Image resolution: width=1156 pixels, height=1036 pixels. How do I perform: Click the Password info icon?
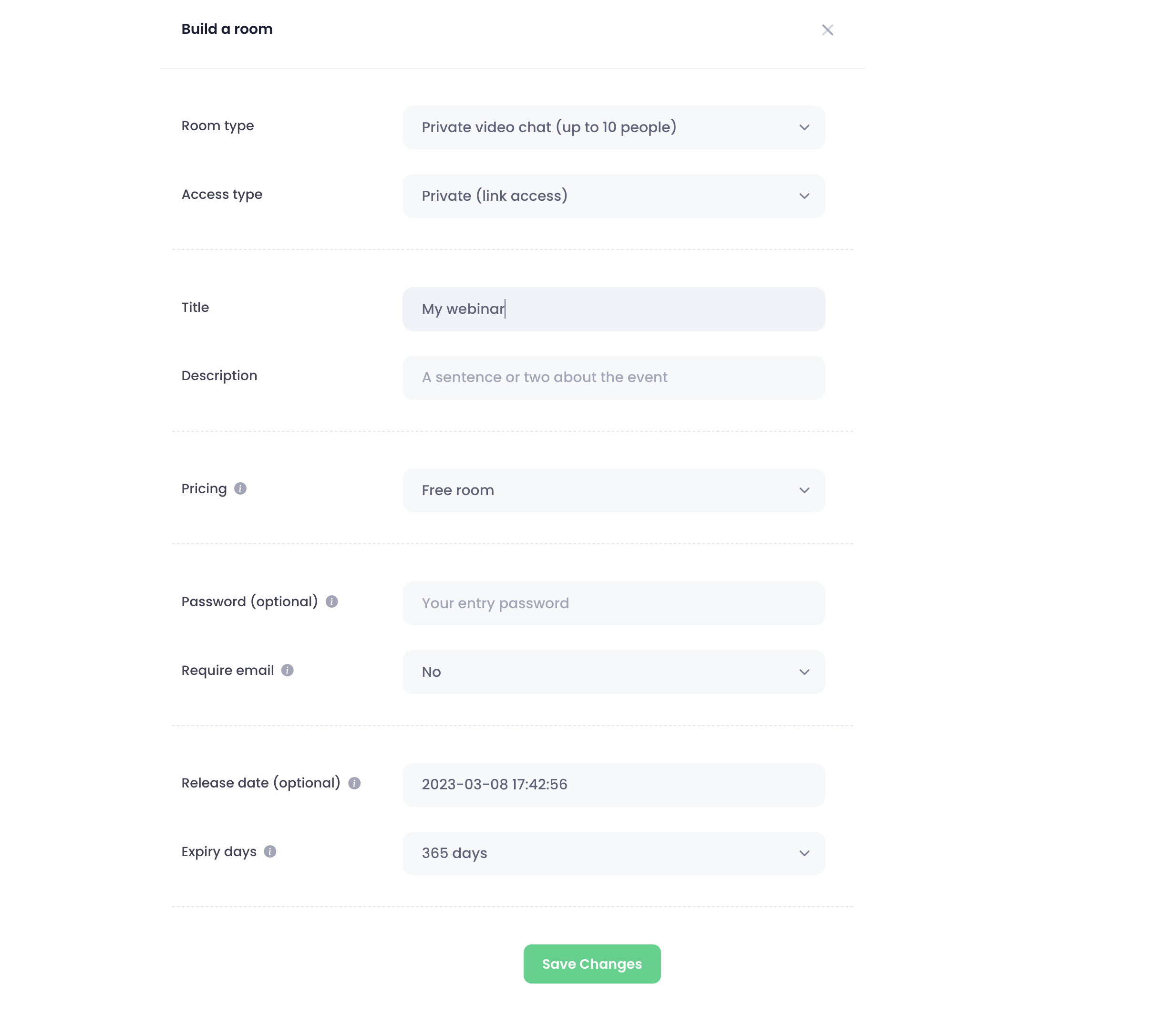(332, 601)
